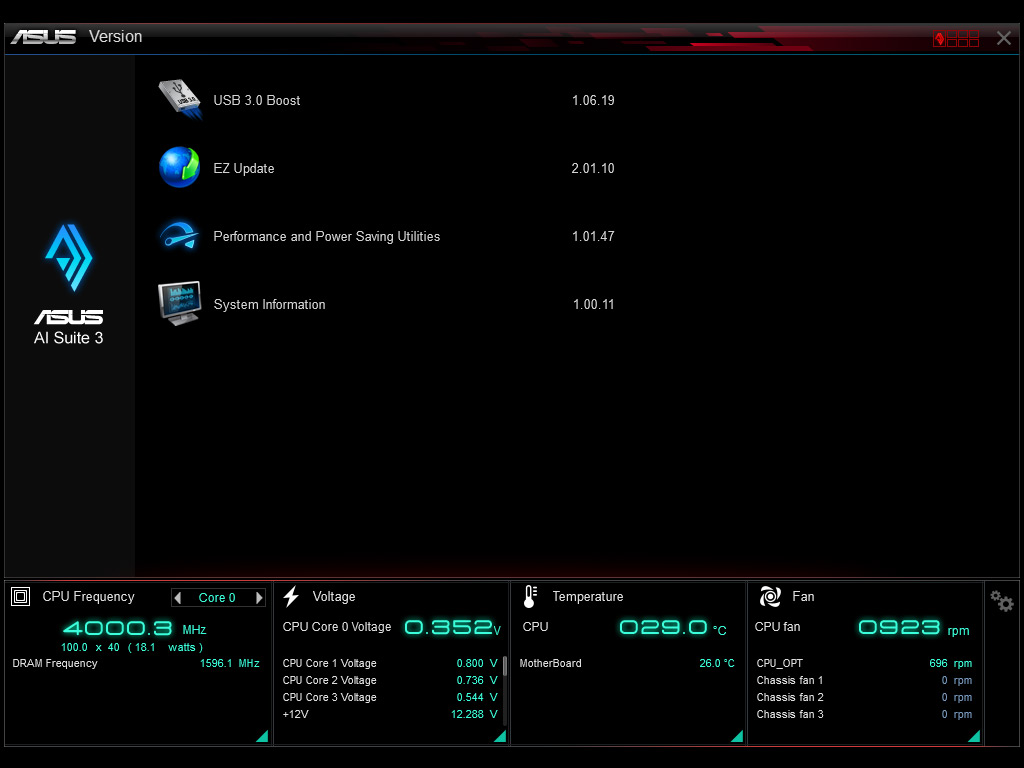The image size is (1024, 768).
Task: Select the Core 0 selector field
Action: 218,598
